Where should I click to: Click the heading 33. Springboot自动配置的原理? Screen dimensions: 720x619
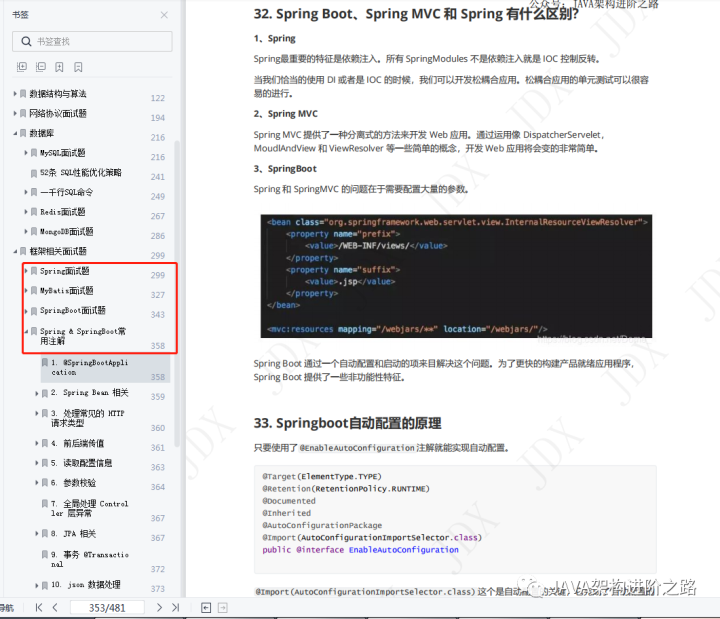[x=348, y=423]
